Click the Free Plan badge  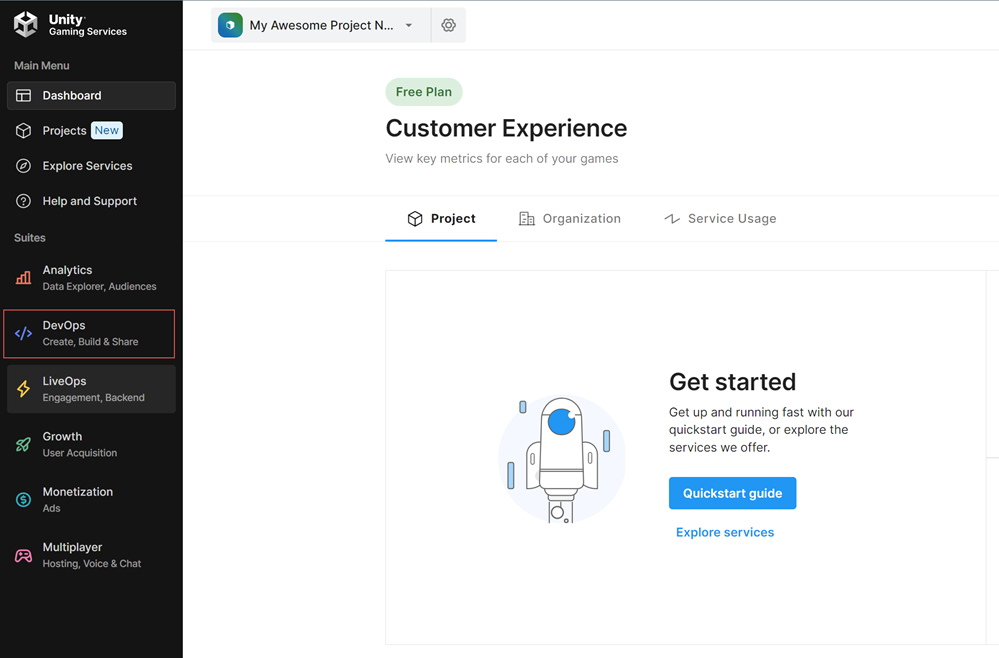pos(423,92)
